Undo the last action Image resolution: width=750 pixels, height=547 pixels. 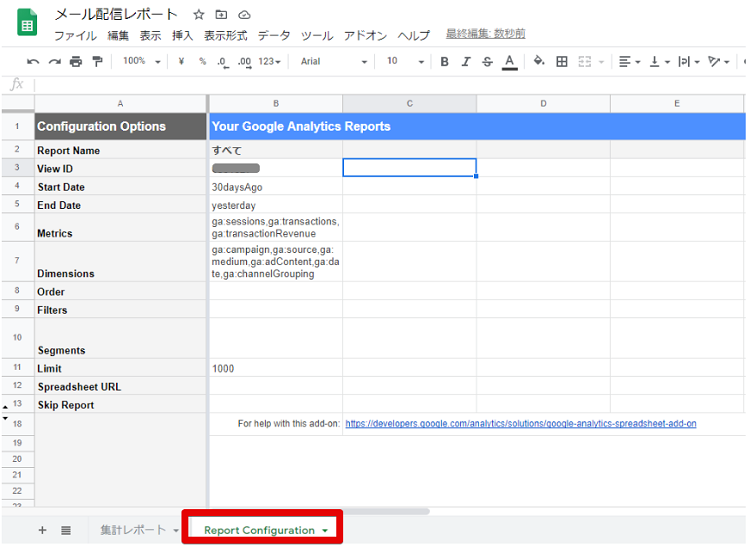tap(33, 62)
